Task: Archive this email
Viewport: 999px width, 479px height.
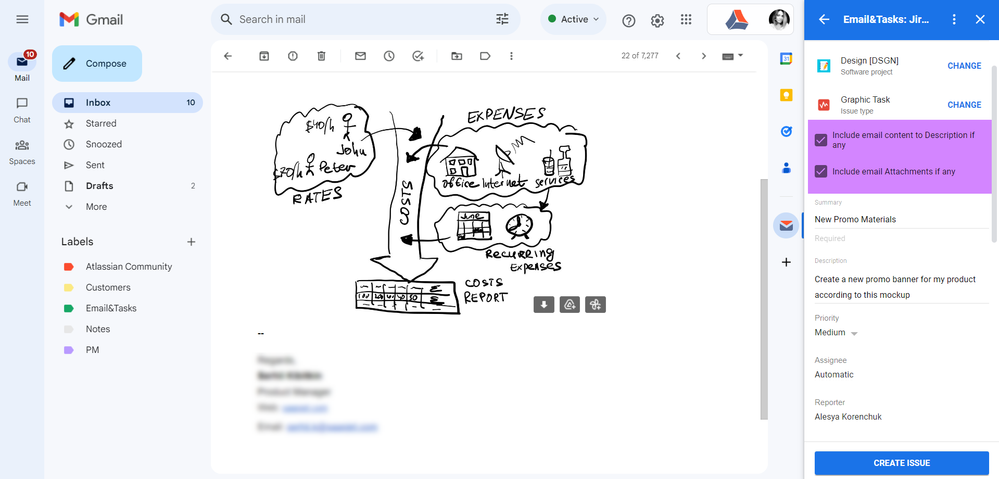Action: tap(264, 56)
